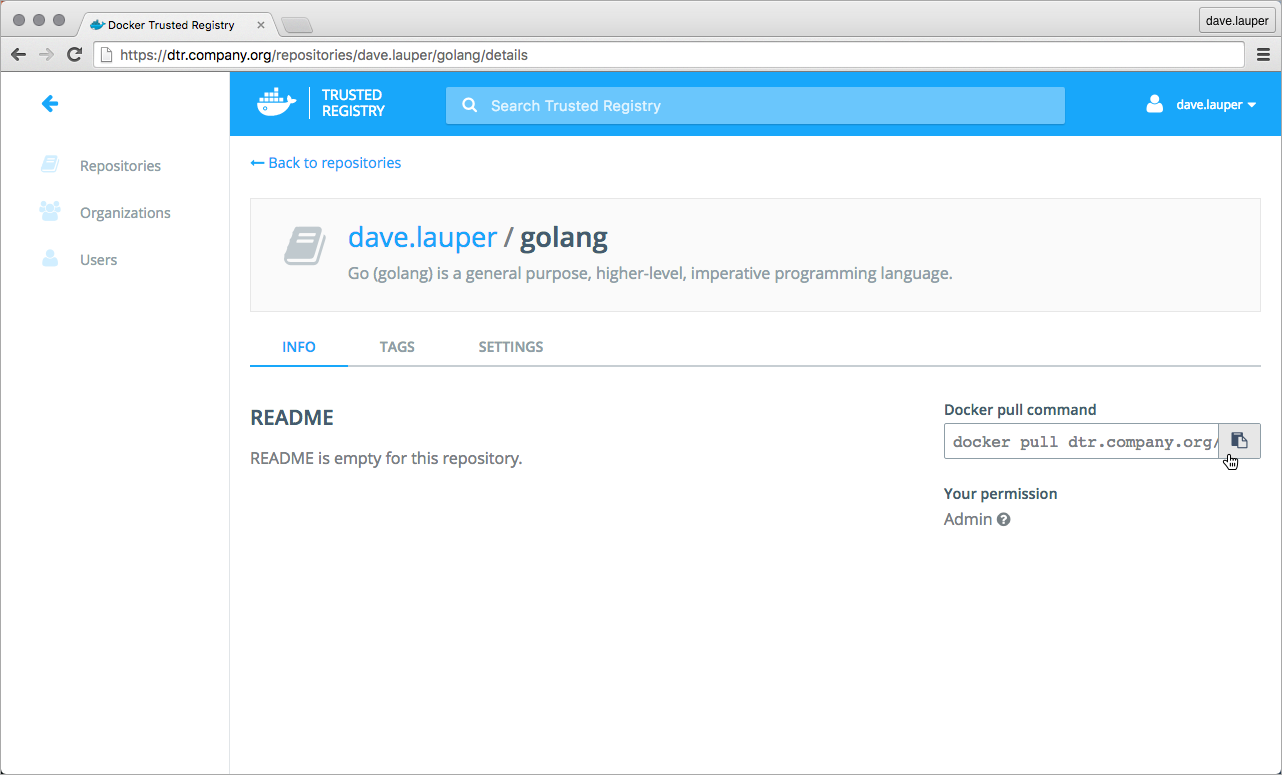Open the SETTINGS tab
The height and width of the screenshot is (775, 1282).
tap(510, 347)
